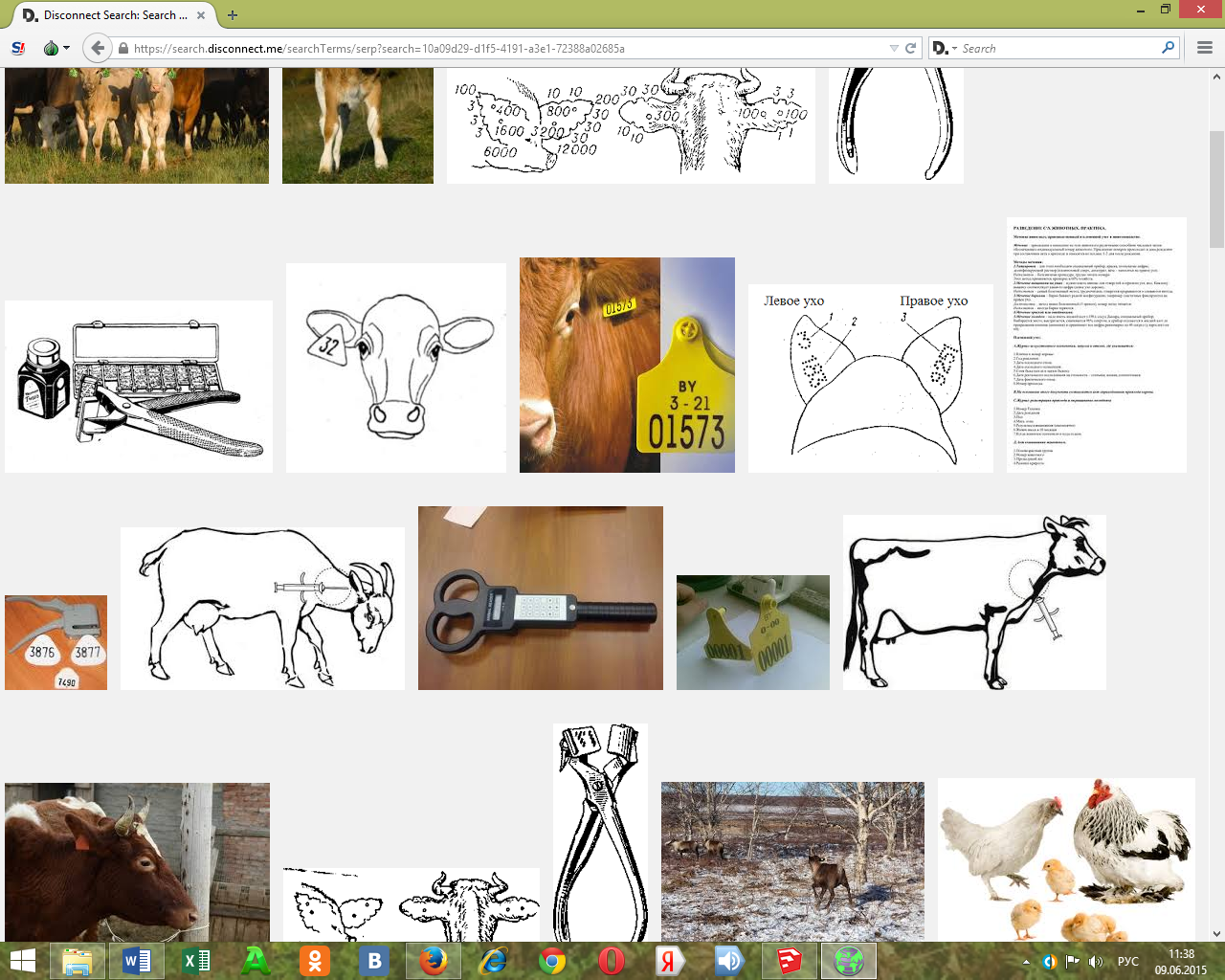The image size is (1225, 980).
Task: Open the partial ear notch drawing at bottom
Action: [412, 904]
